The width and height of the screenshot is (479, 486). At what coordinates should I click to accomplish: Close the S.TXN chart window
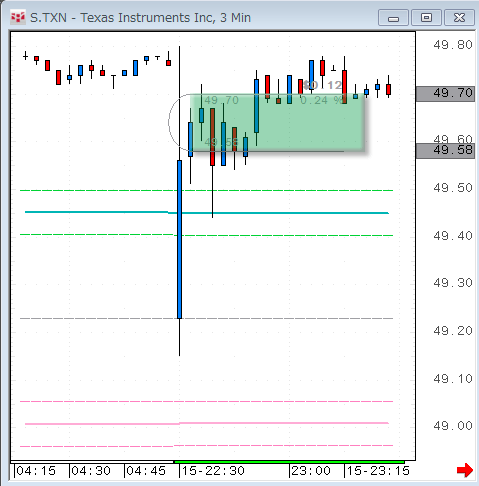click(x=459, y=18)
